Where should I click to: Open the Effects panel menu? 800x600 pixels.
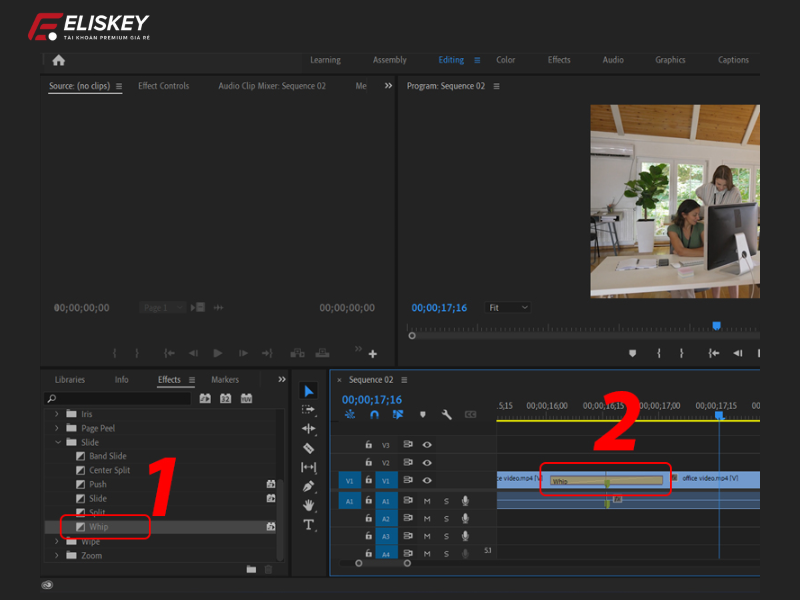coord(190,380)
